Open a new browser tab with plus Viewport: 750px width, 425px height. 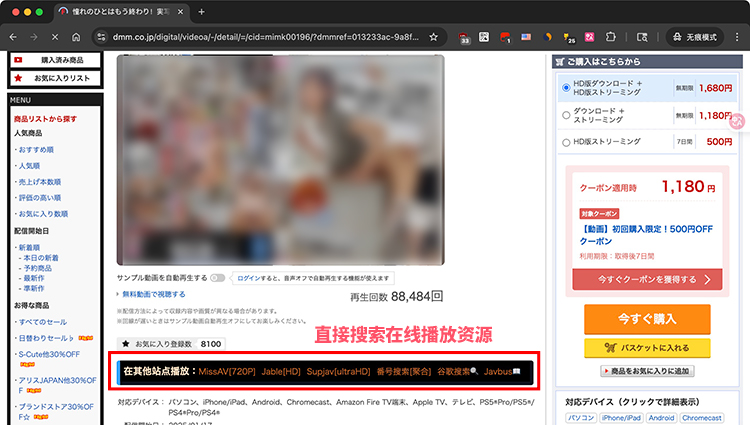[x=201, y=12]
